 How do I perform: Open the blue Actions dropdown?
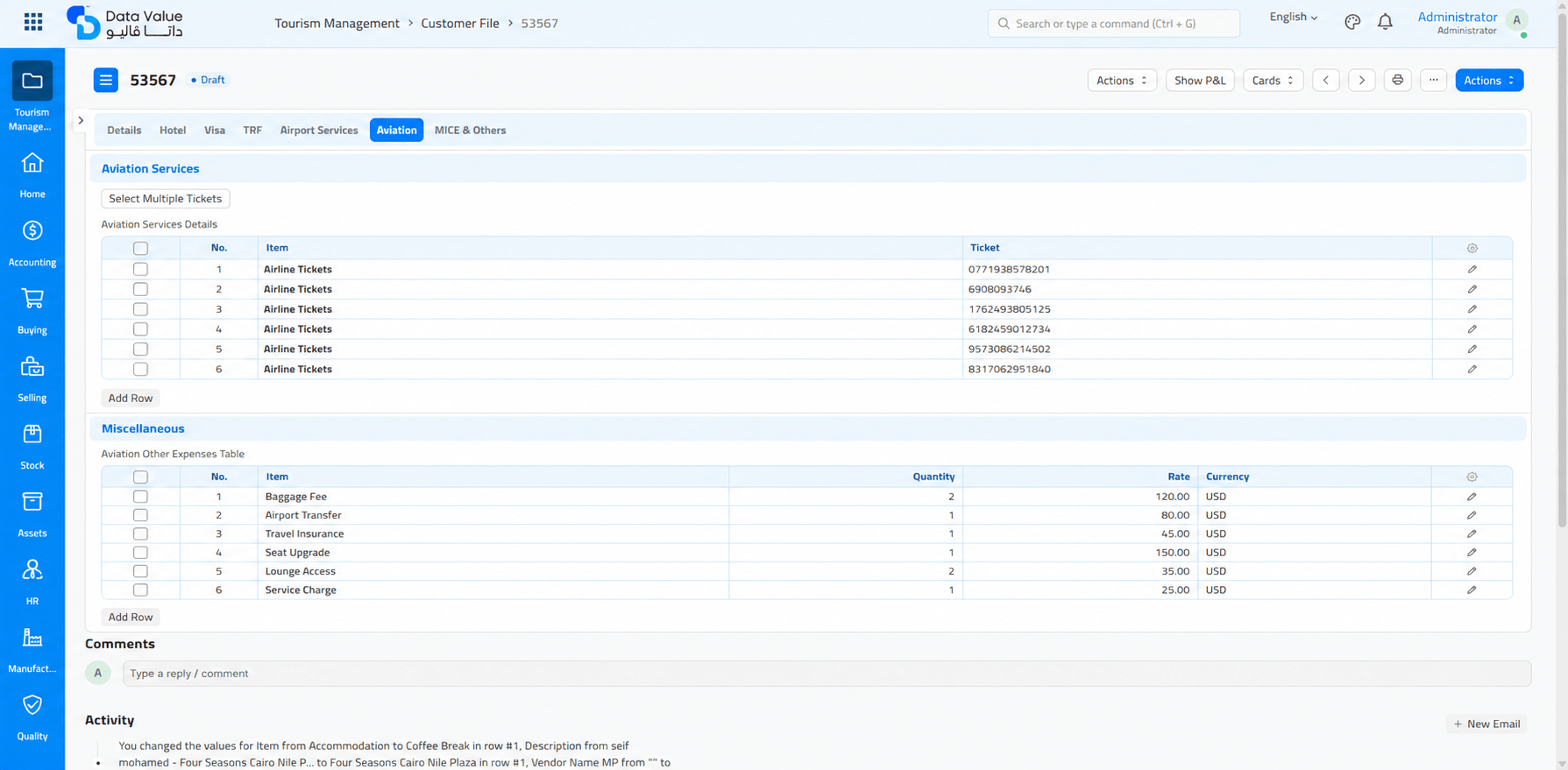tap(1489, 80)
